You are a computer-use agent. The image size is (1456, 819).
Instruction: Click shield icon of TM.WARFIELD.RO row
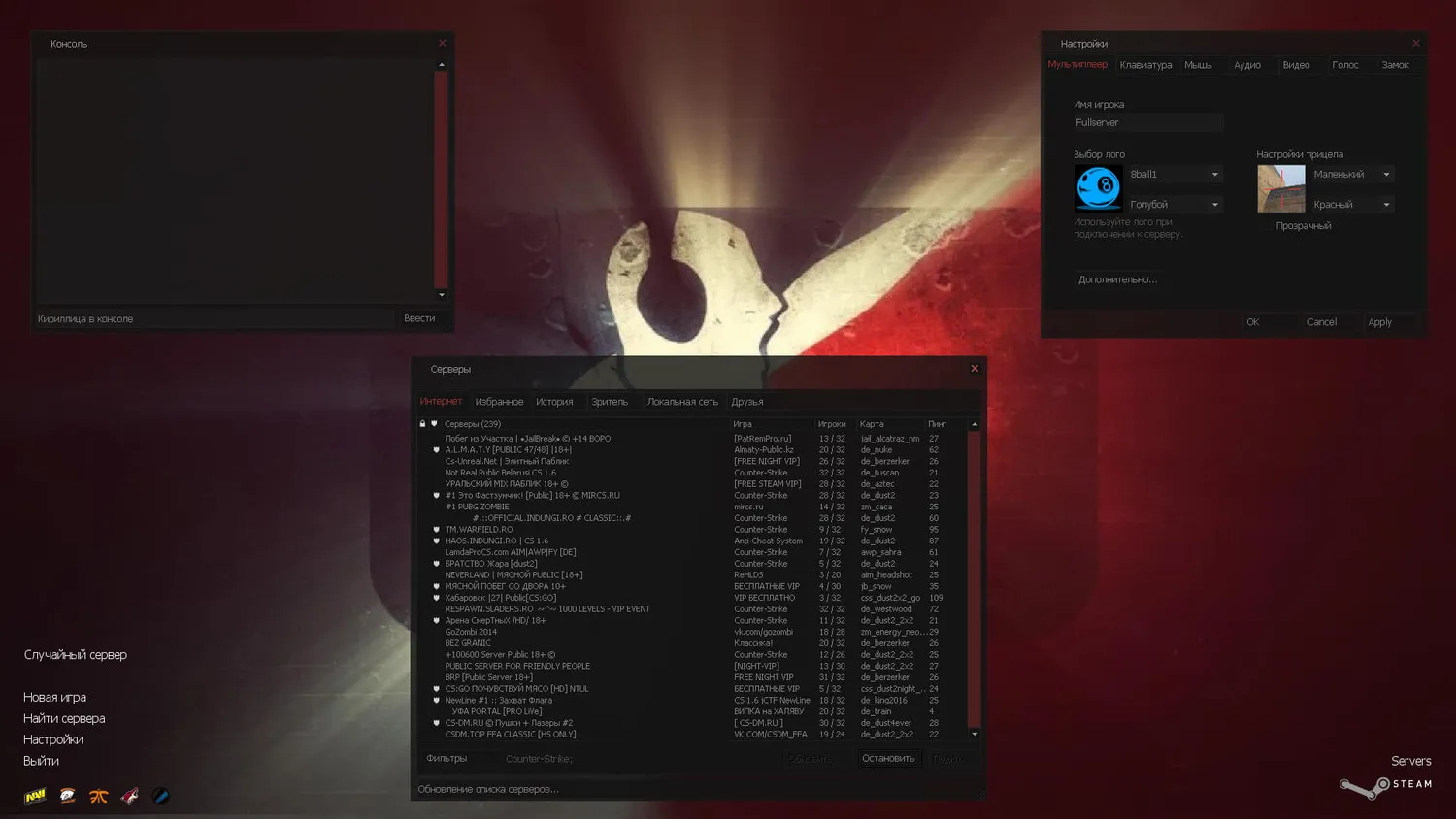click(x=436, y=530)
